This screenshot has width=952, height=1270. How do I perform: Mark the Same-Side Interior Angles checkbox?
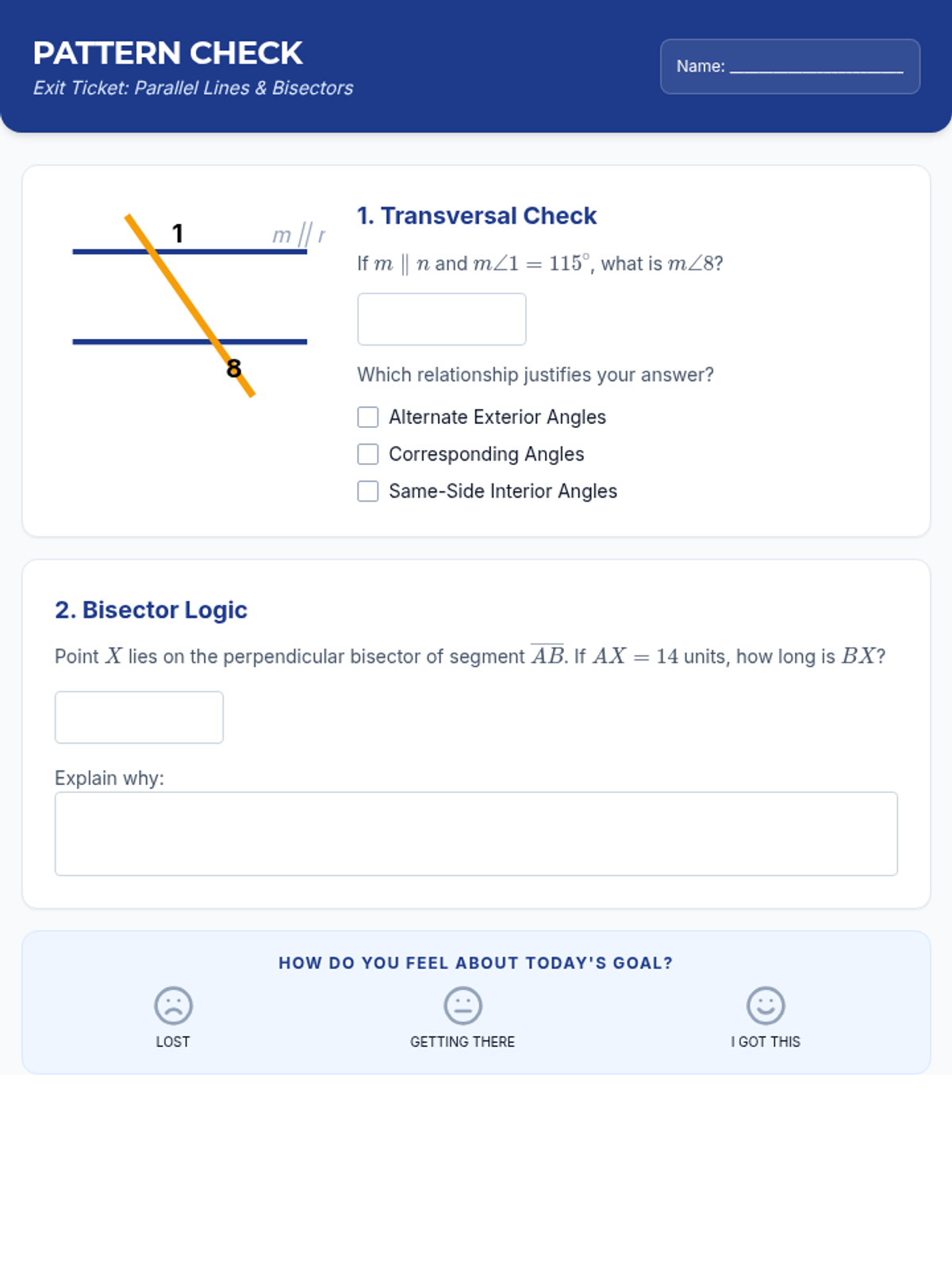click(368, 491)
